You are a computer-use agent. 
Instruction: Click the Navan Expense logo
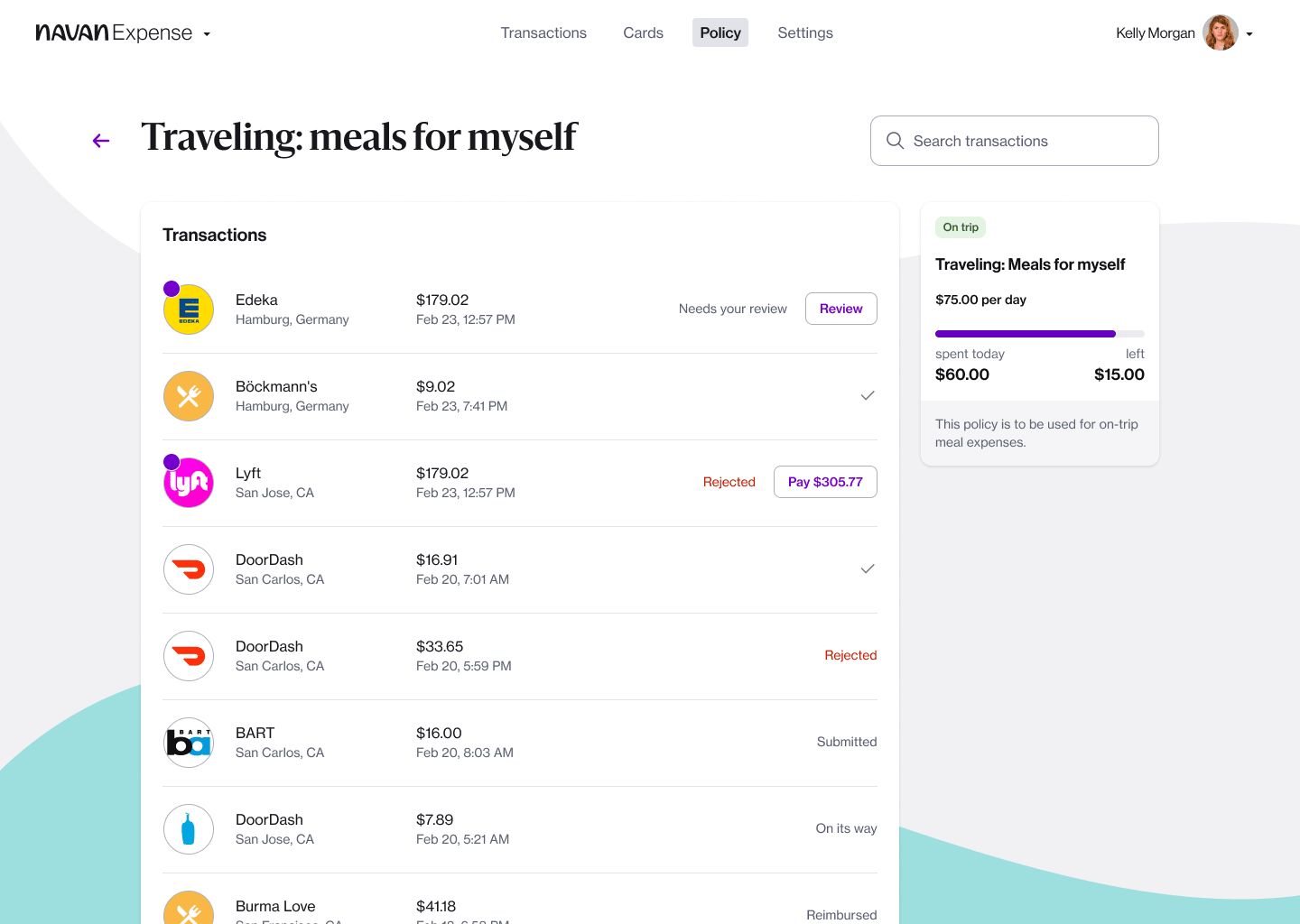click(114, 33)
